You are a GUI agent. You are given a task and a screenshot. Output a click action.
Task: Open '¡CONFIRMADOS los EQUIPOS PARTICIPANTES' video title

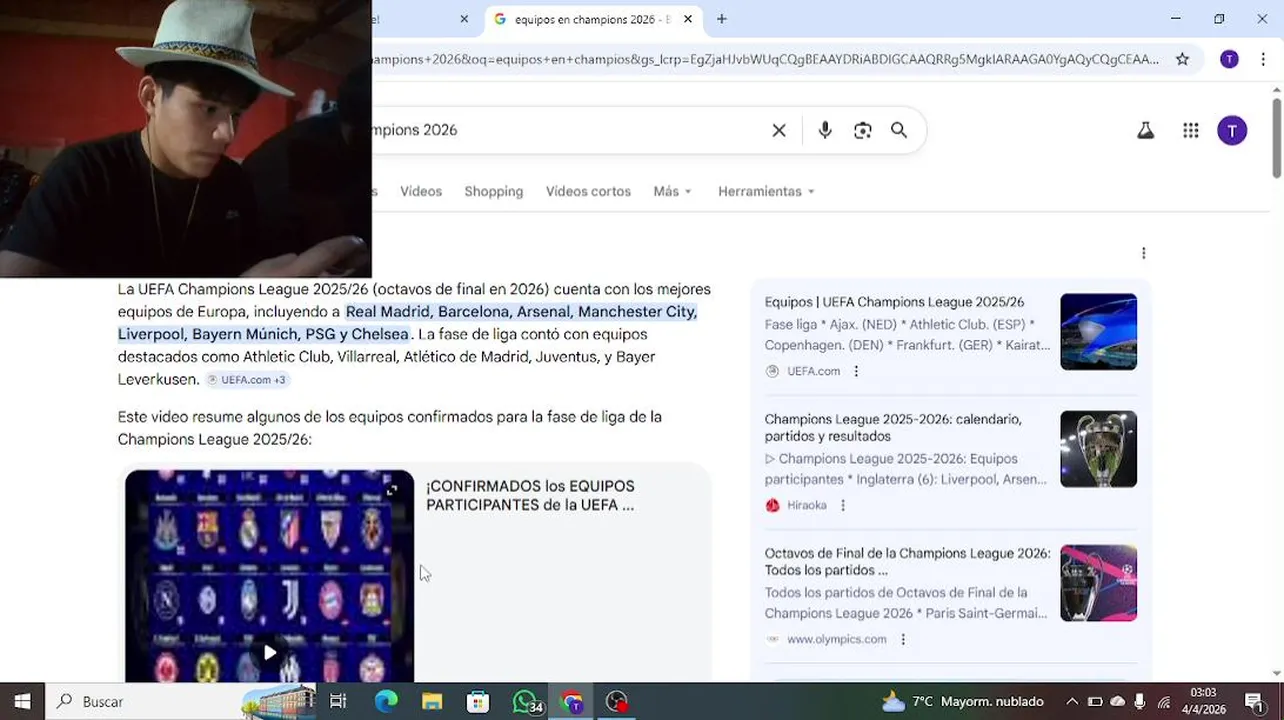click(530, 496)
